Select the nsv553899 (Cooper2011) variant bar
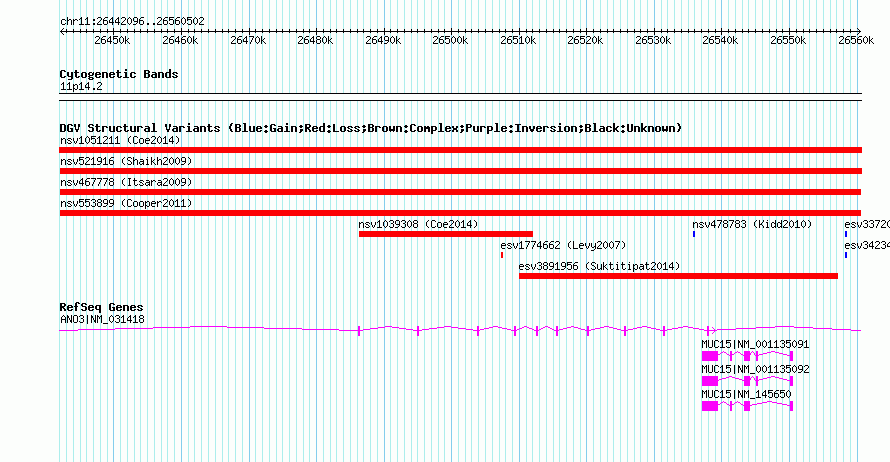890x462 pixels. [x=460, y=213]
